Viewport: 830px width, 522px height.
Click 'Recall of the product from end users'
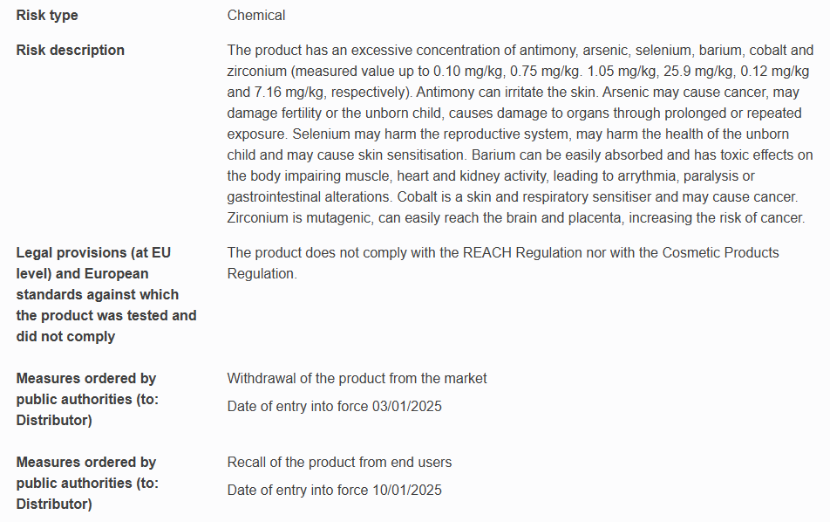[339, 462]
